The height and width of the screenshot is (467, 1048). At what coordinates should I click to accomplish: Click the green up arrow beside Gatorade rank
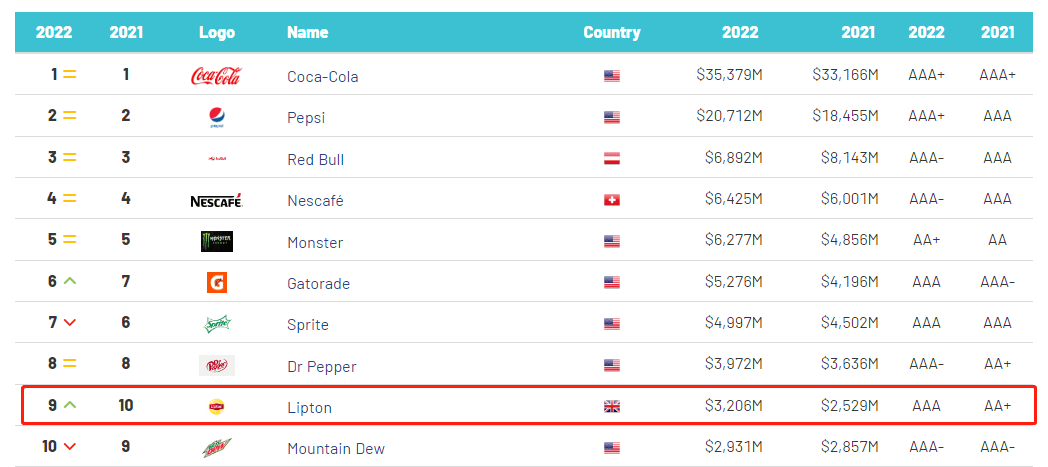[x=70, y=282]
